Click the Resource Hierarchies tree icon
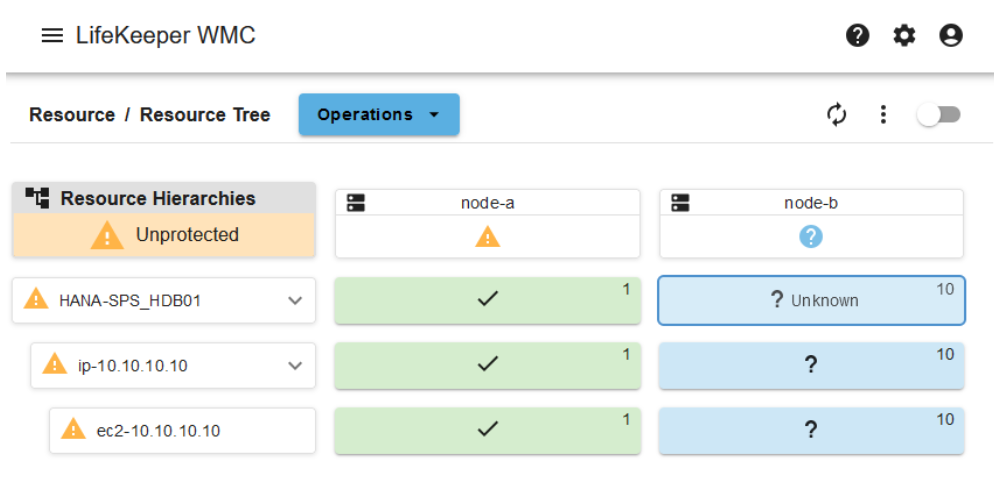This screenshot has width=994, height=502. pos(37,198)
